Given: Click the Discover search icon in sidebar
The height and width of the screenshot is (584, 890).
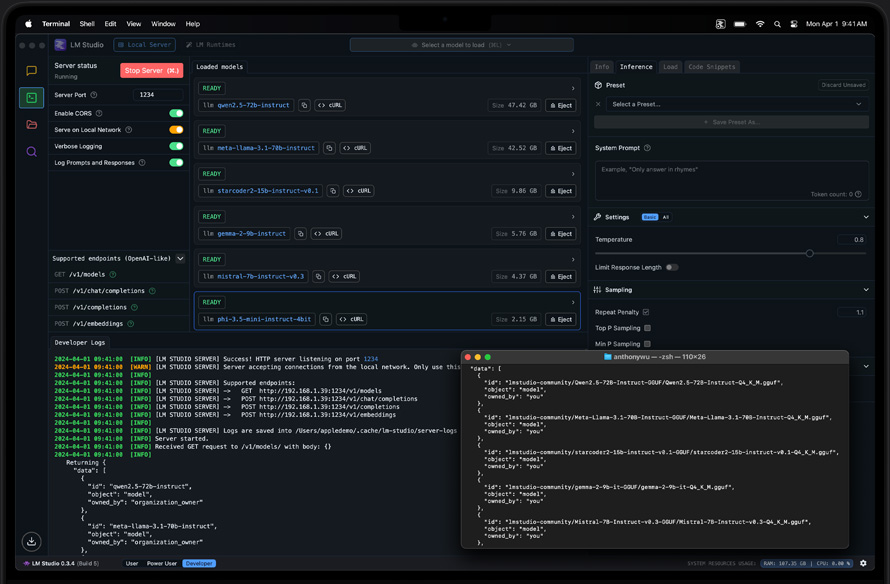Looking at the screenshot, I should [31, 148].
